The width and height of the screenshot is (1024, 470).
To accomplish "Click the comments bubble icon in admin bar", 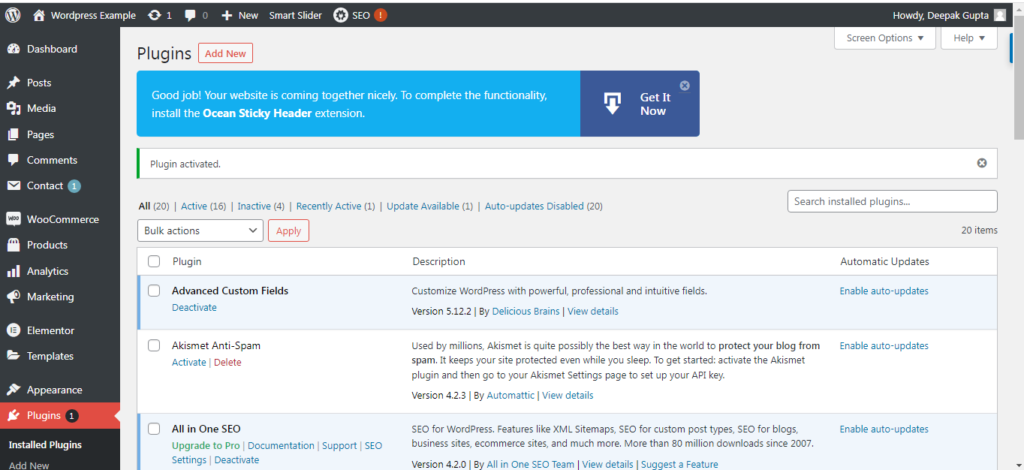I will coord(189,15).
